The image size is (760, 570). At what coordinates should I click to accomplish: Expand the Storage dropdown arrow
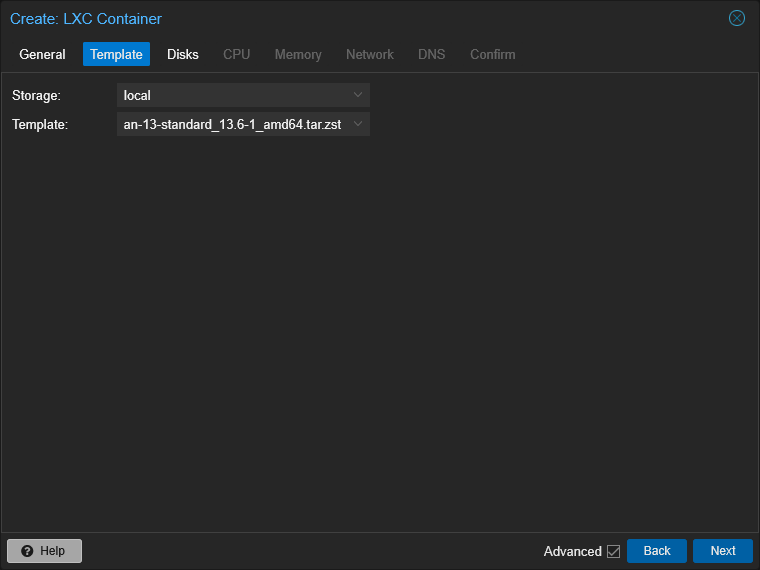pyautogui.click(x=358, y=95)
